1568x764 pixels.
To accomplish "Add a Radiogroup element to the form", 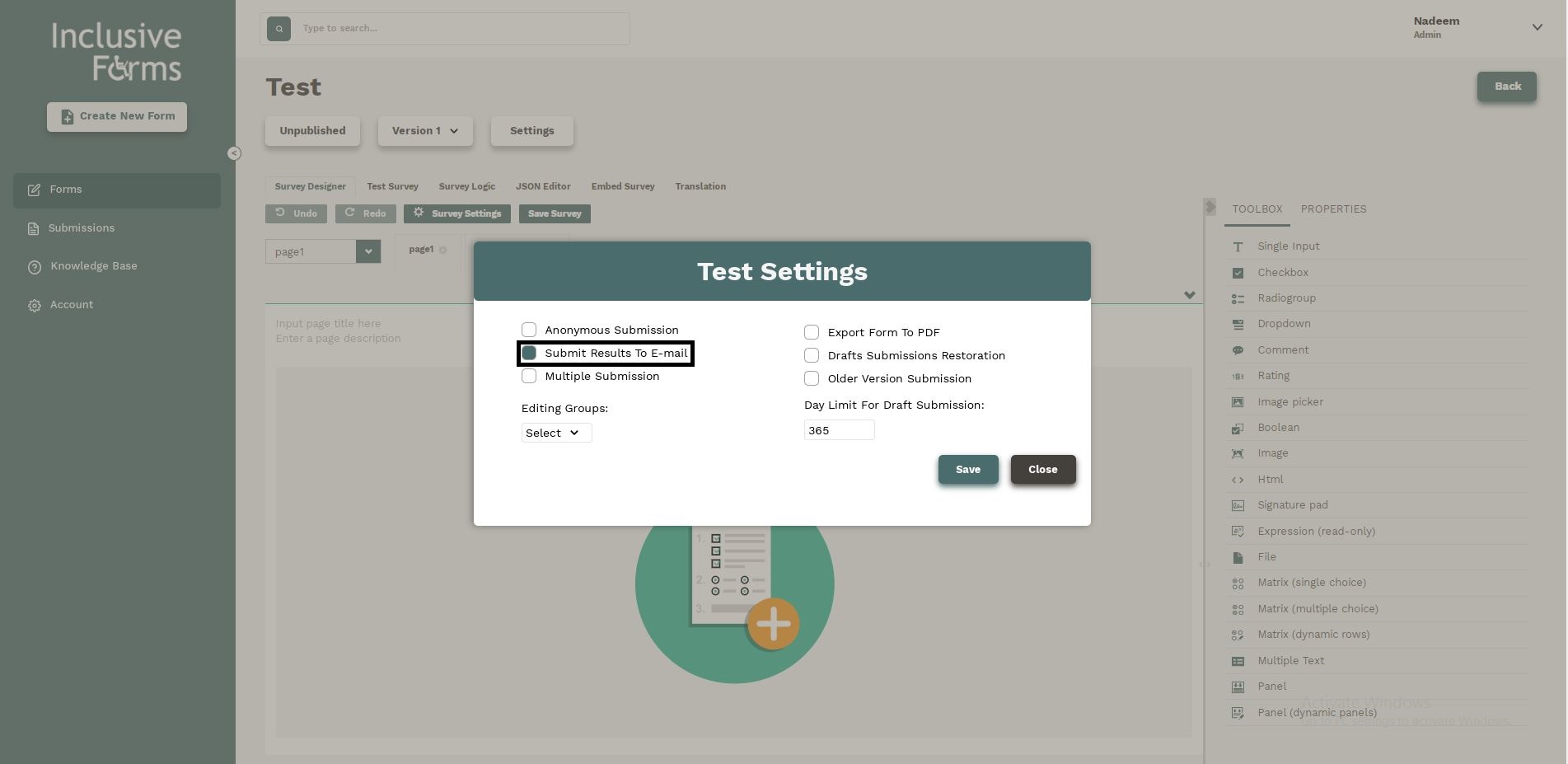I will click(1286, 298).
